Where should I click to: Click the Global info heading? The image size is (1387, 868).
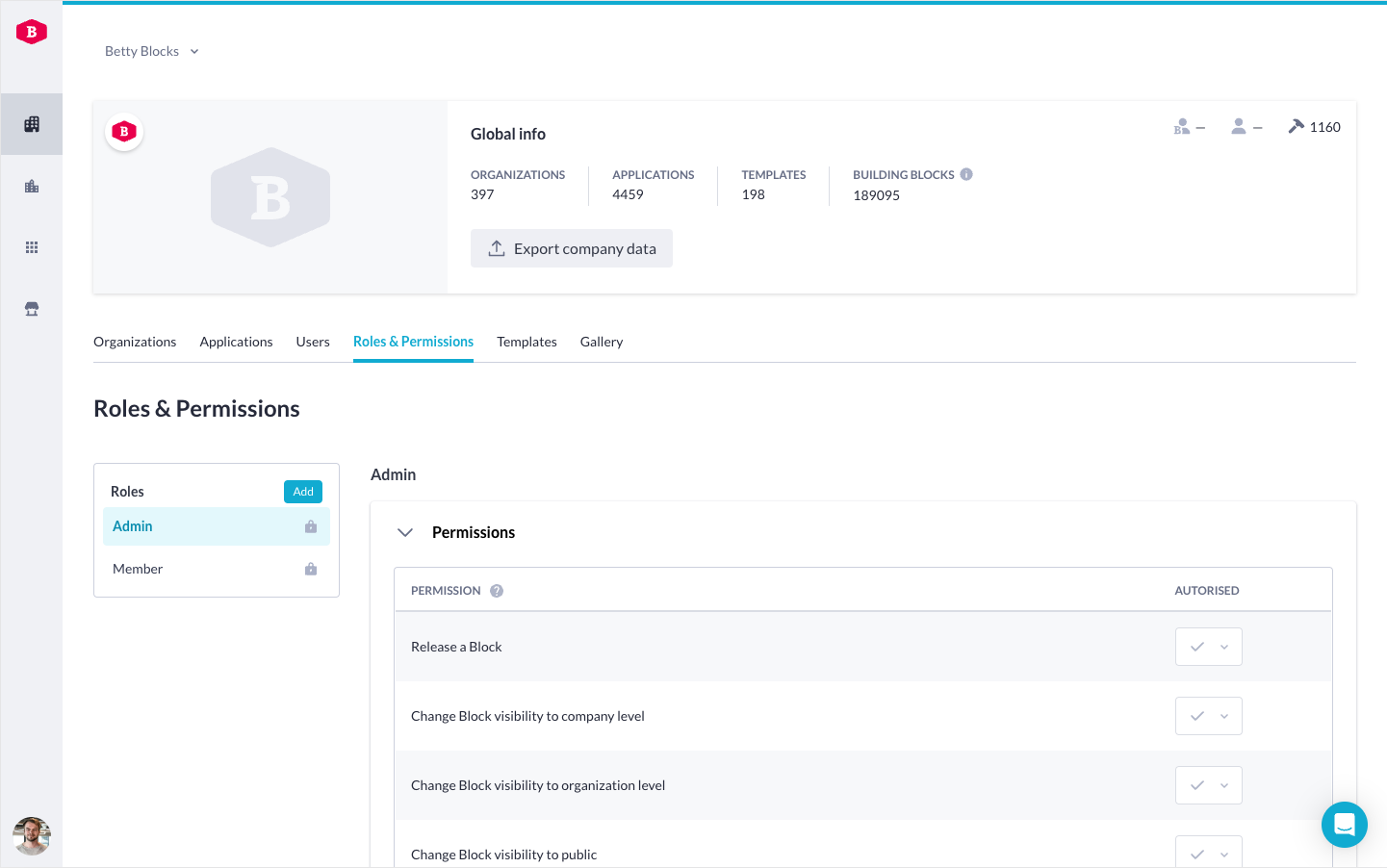tap(508, 134)
